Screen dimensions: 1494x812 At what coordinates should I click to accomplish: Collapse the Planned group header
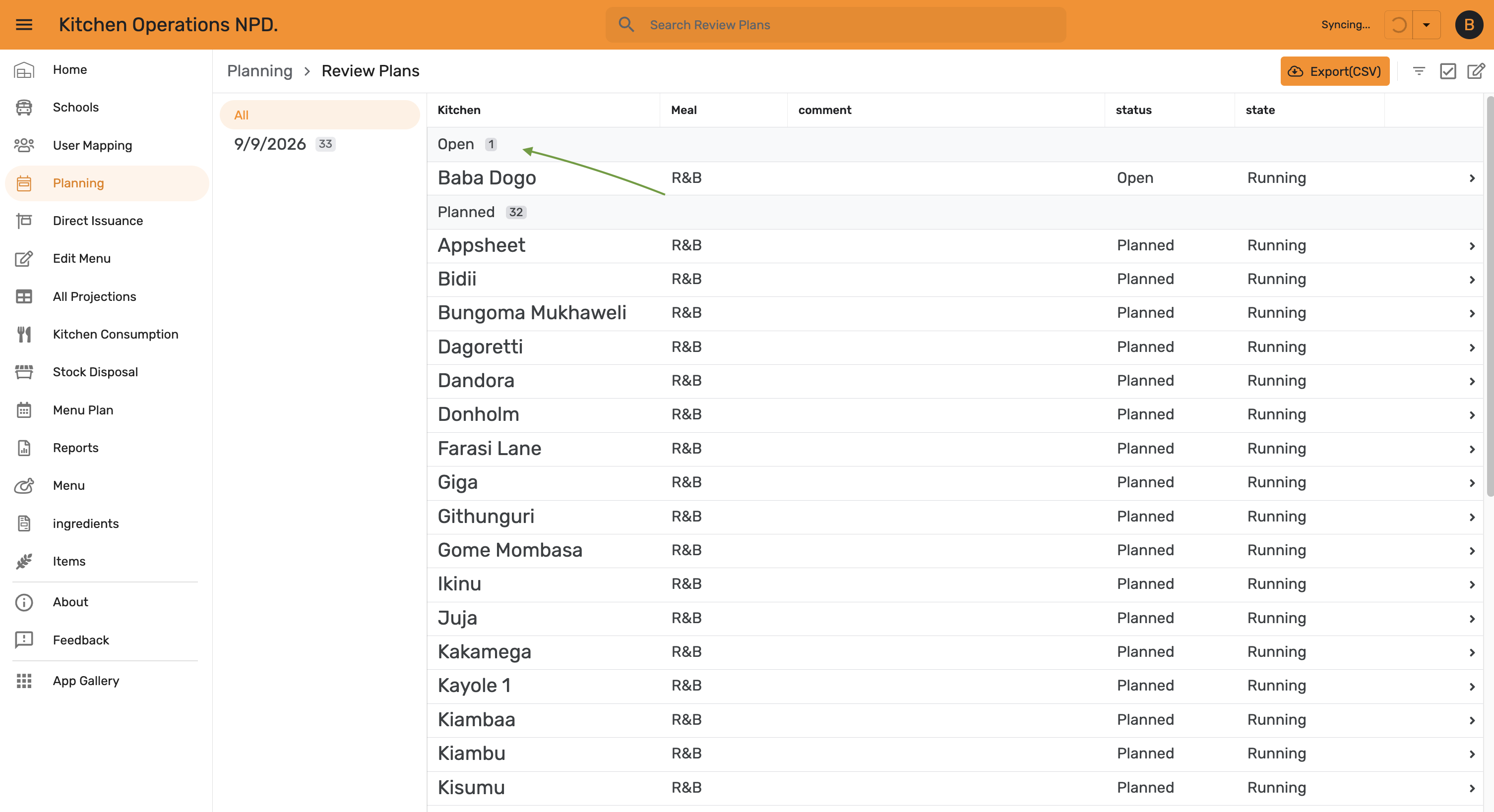(x=955, y=212)
